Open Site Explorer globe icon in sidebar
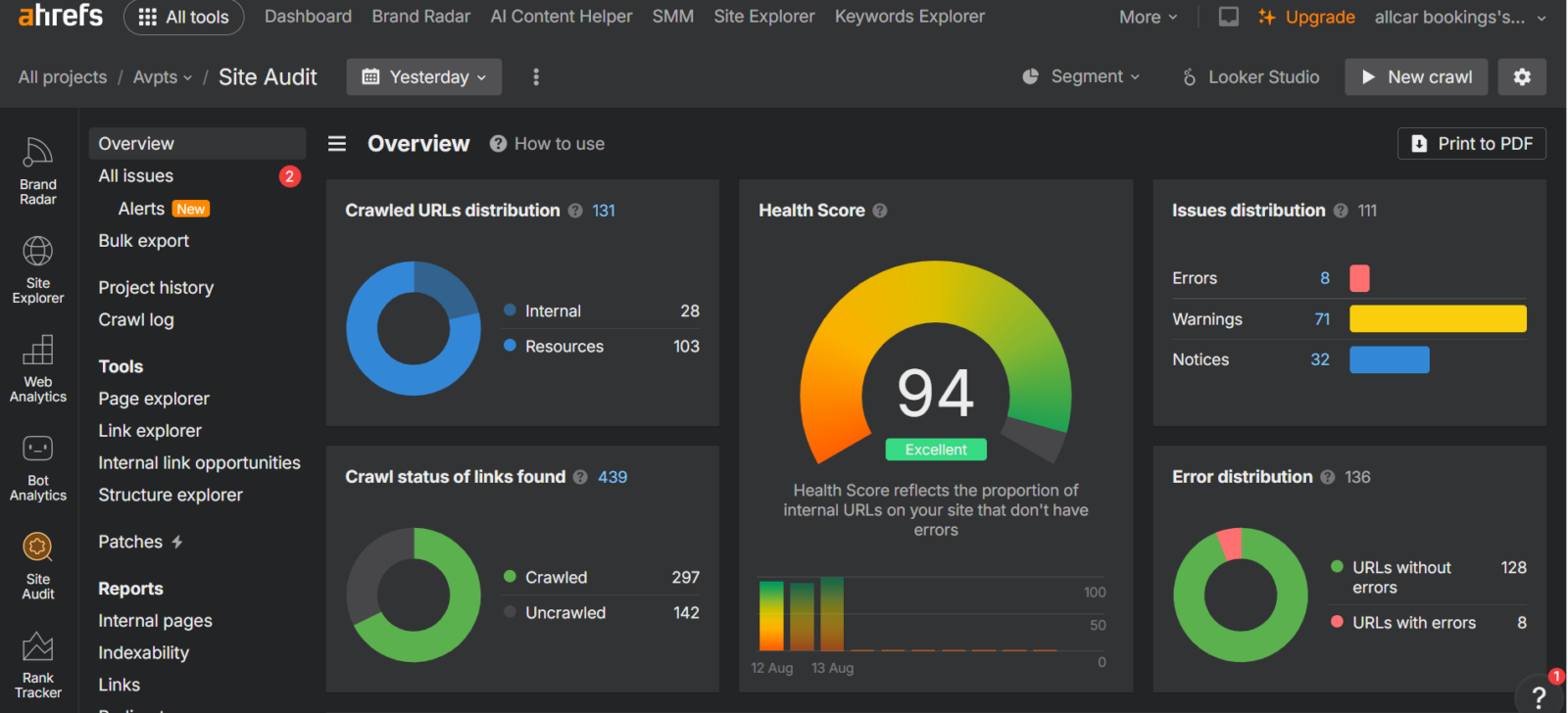The width and height of the screenshot is (1568, 713). 38,269
